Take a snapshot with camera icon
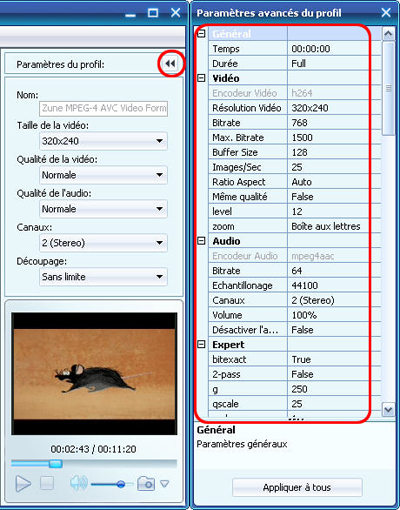This screenshot has height=510, width=400. [146, 483]
